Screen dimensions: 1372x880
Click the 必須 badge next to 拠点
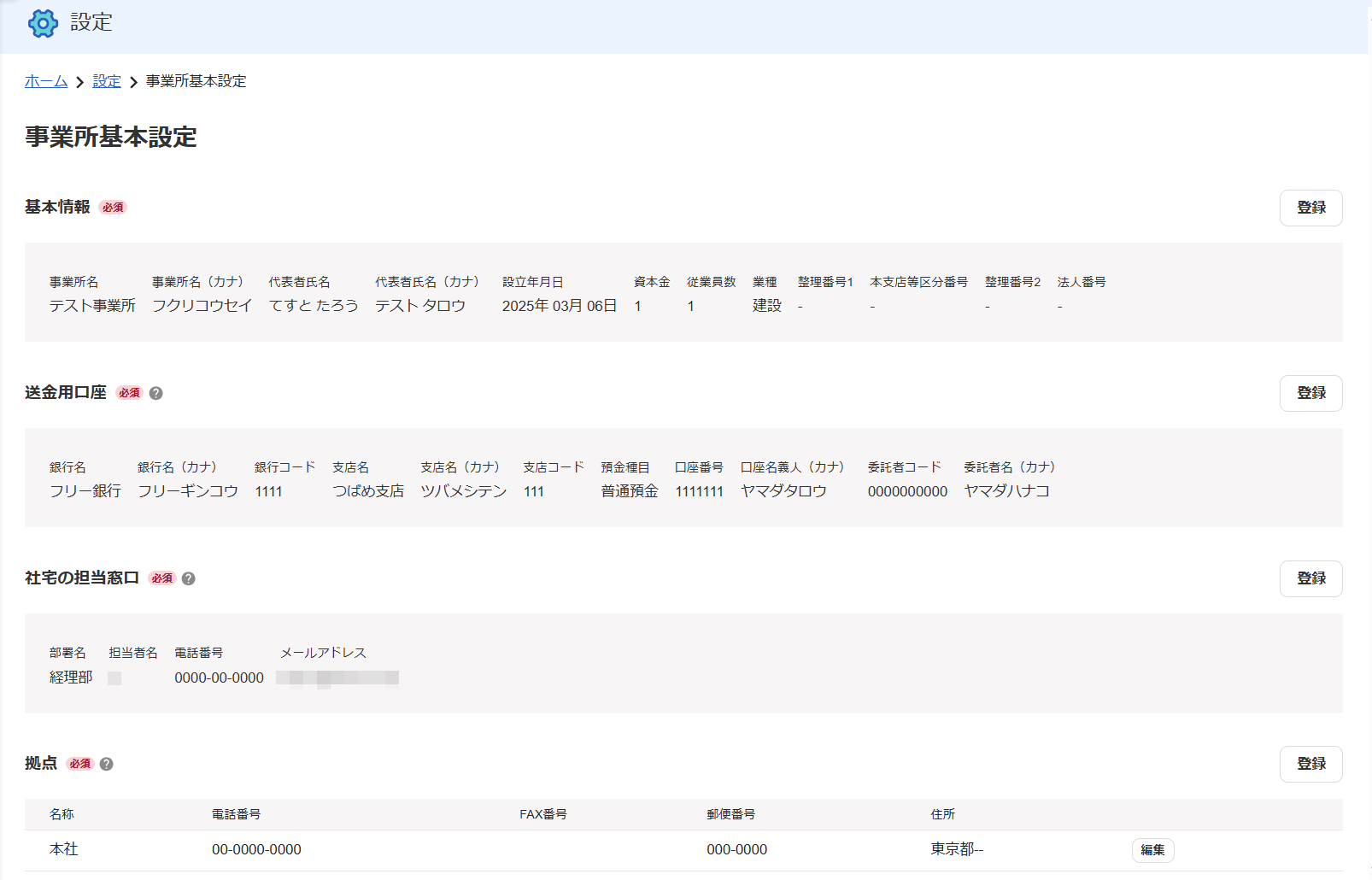80,764
